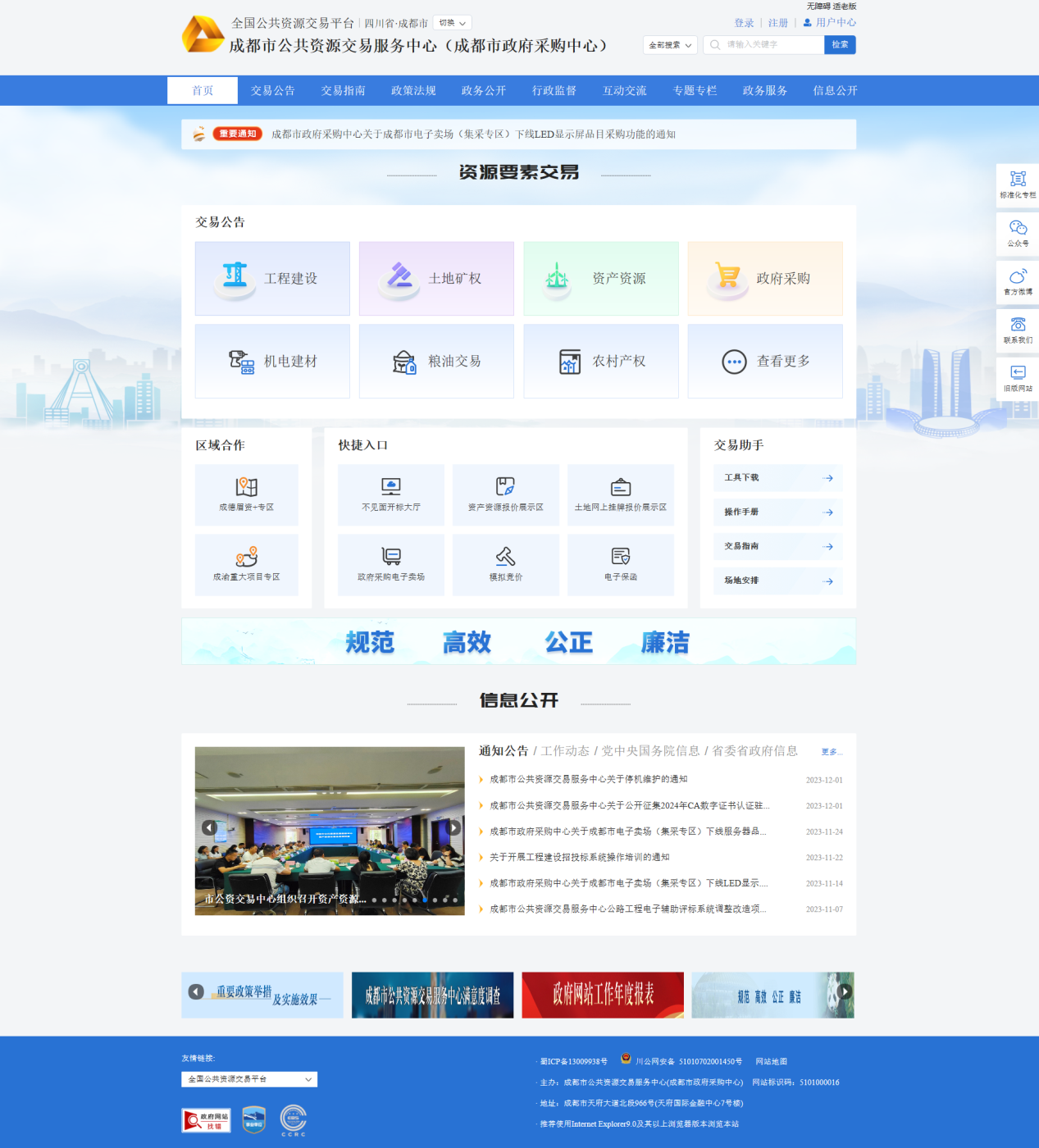
Task: Open the 信息公开 navigation menu
Action: tap(835, 91)
